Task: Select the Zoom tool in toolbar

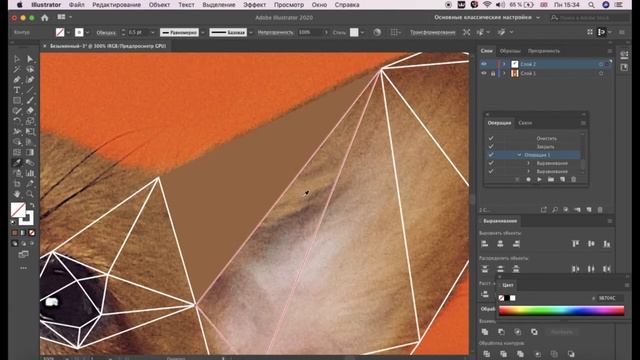Action: click(x=30, y=194)
